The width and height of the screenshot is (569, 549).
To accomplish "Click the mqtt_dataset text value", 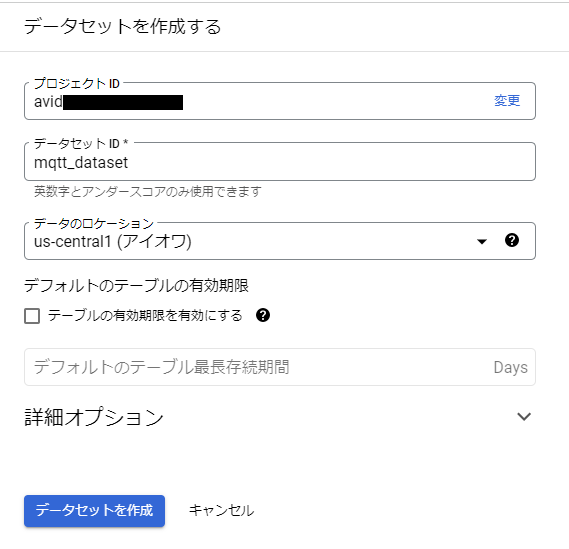I will tap(81, 163).
